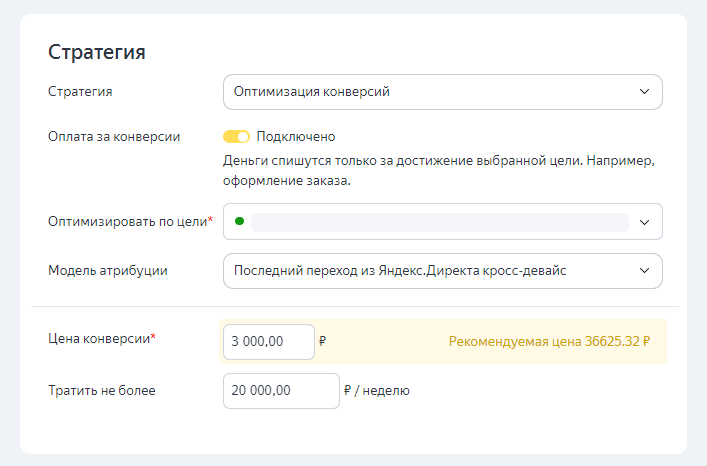This screenshot has width=707, height=466.
Task: Click the Оплата за конверсии field label
Action: (114, 136)
